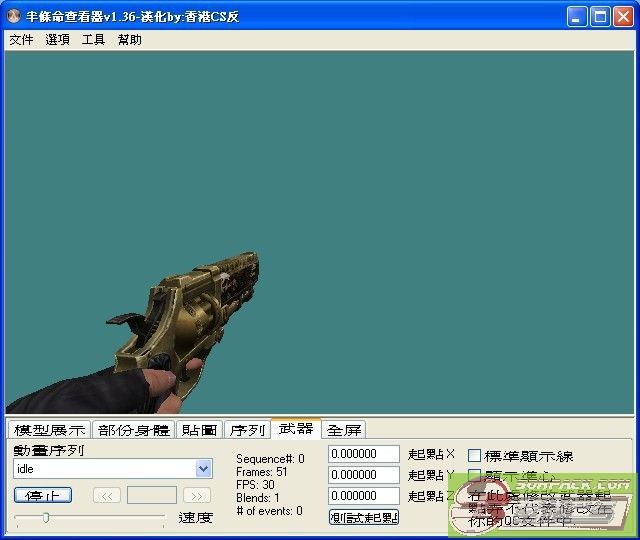The height and width of the screenshot is (540, 640).
Task: Expand the idle animation sequence dropdown
Action: 204,469
